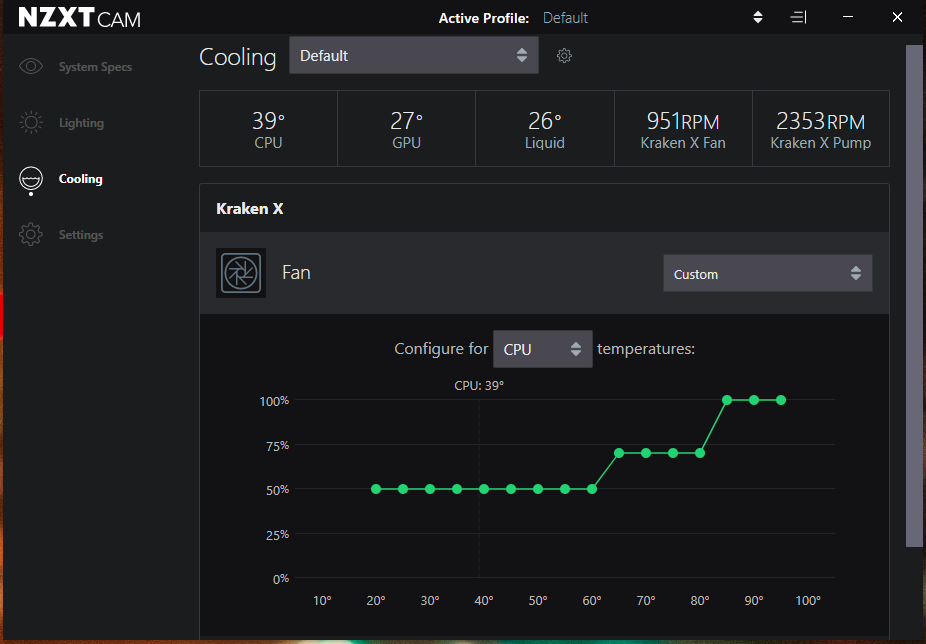
Task: Select fan curve point at 40°
Action: (x=484, y=489)
